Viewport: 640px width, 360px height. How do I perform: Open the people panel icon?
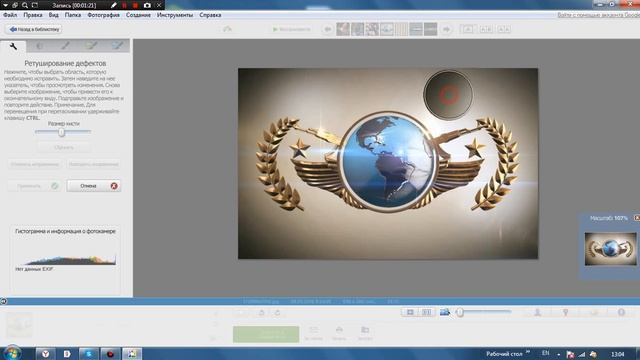coord(538,312)
